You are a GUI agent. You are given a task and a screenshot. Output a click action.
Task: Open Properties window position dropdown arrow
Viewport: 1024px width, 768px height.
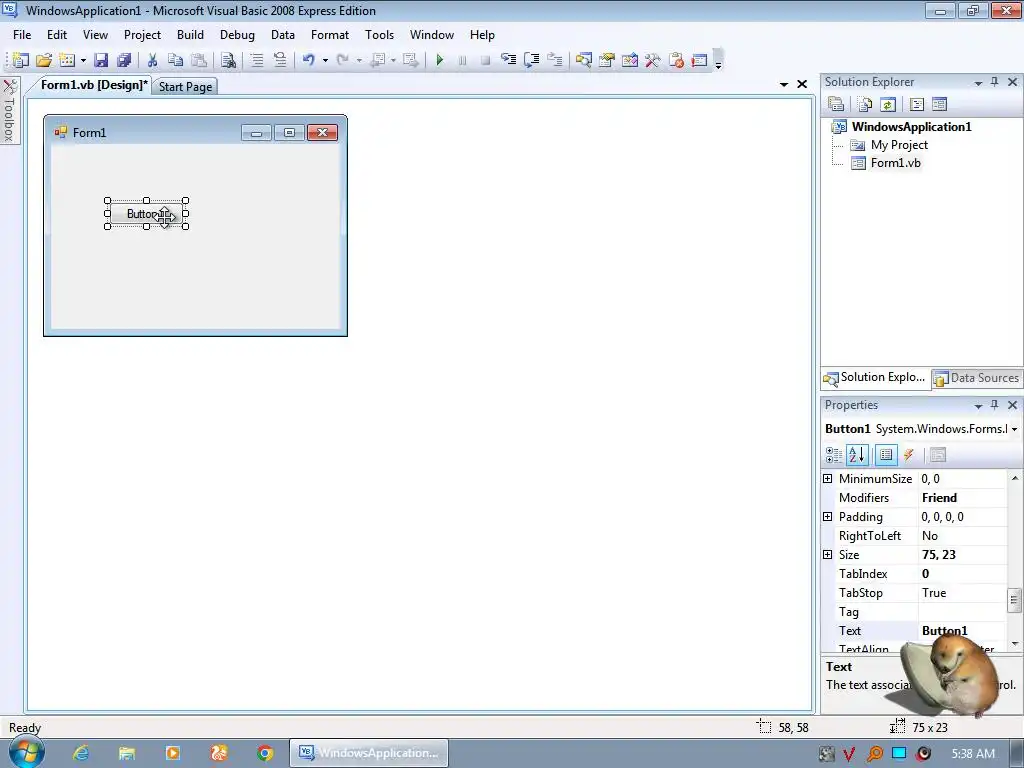[x=978, y=406]
